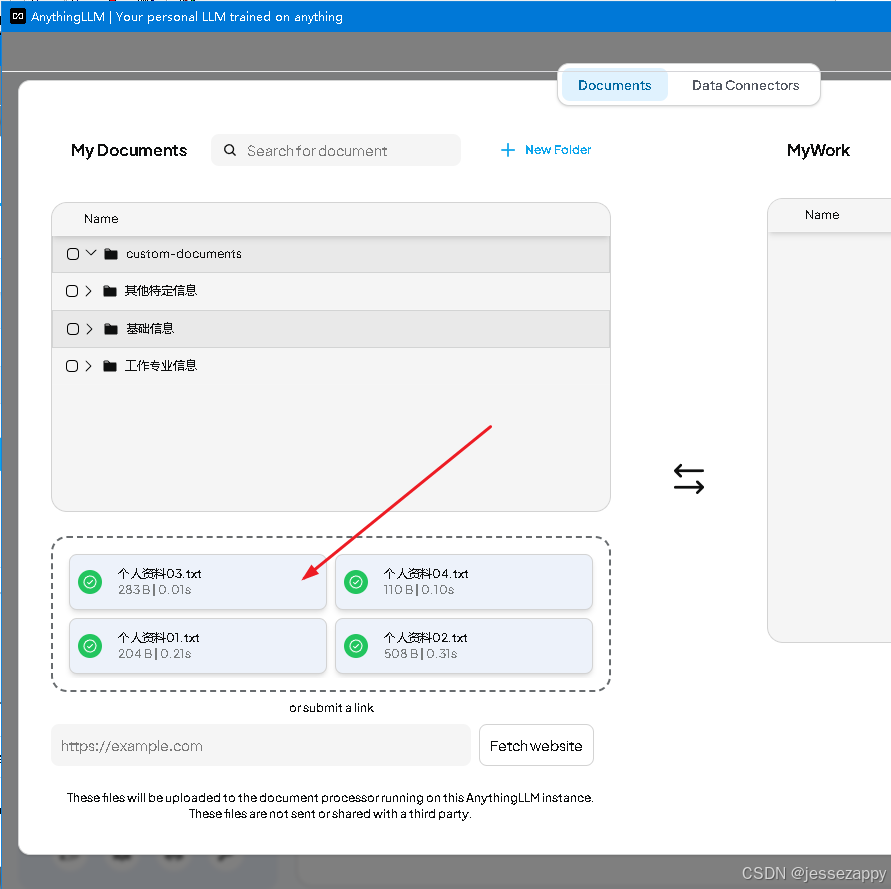
Task: Switch to the Documents tab
Action: coord(614,85)
